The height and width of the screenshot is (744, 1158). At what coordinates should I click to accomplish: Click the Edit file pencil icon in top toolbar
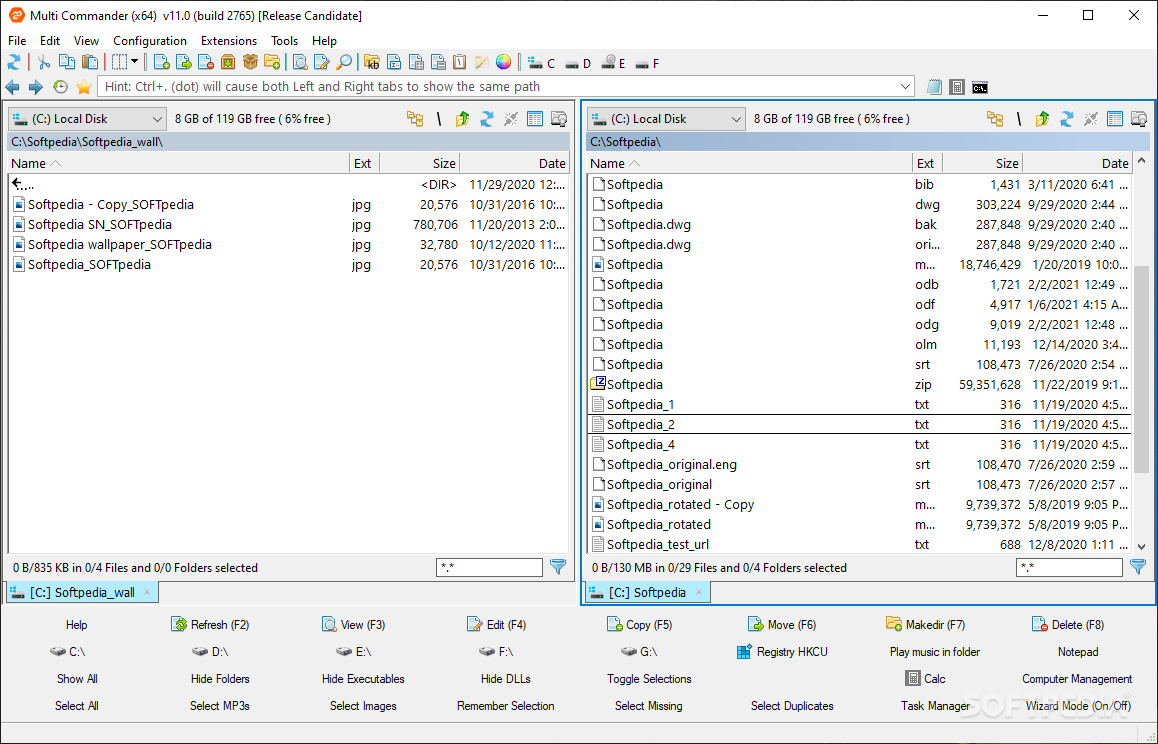(321, 63)
